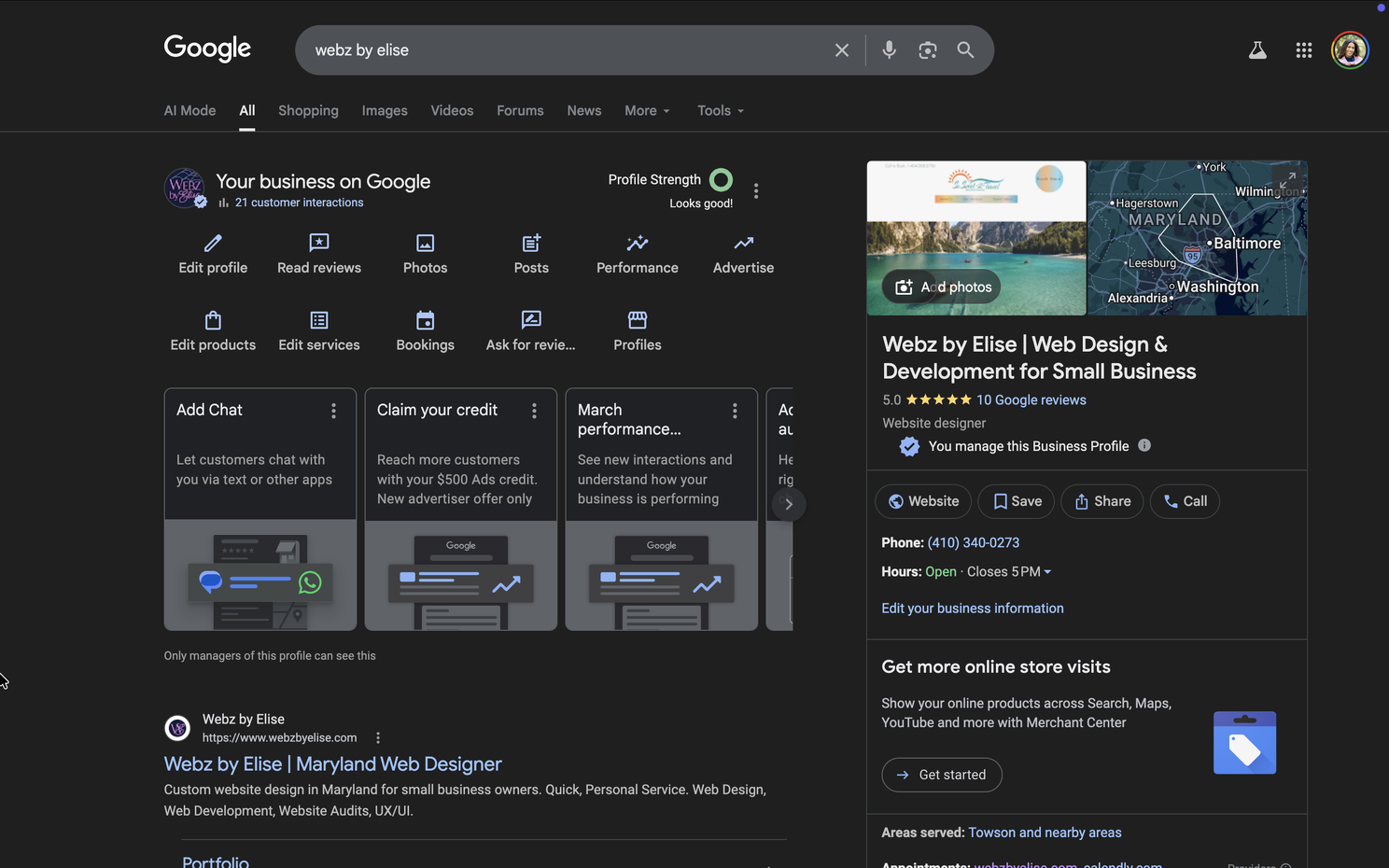Expand the More search menu
1389x868 pixels.
click(x=647, y=110)
